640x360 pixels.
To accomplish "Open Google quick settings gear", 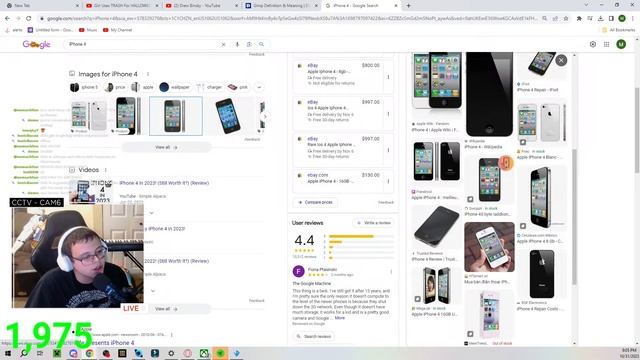I will click(593, 44).
